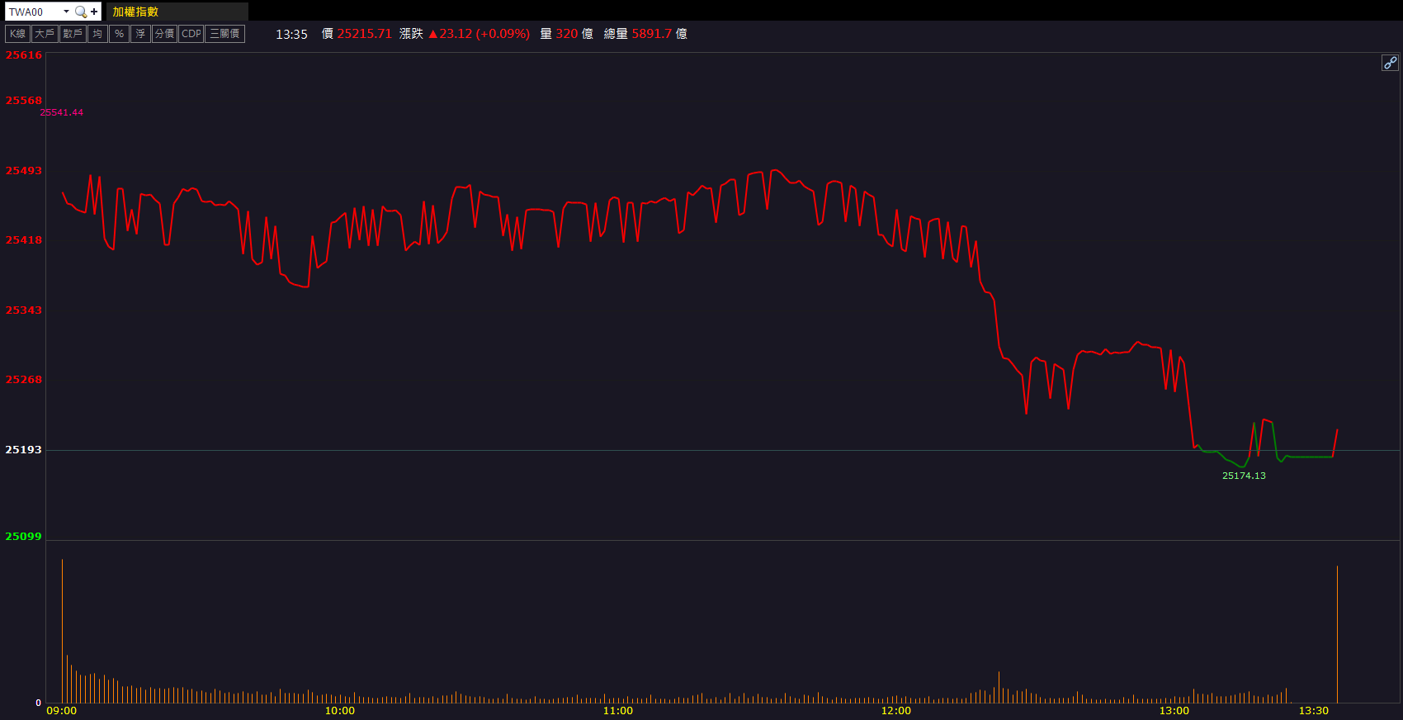Click the 25193 reference price axis label
This screenshot has width=1403, height=720.
(x=24, y=450)
